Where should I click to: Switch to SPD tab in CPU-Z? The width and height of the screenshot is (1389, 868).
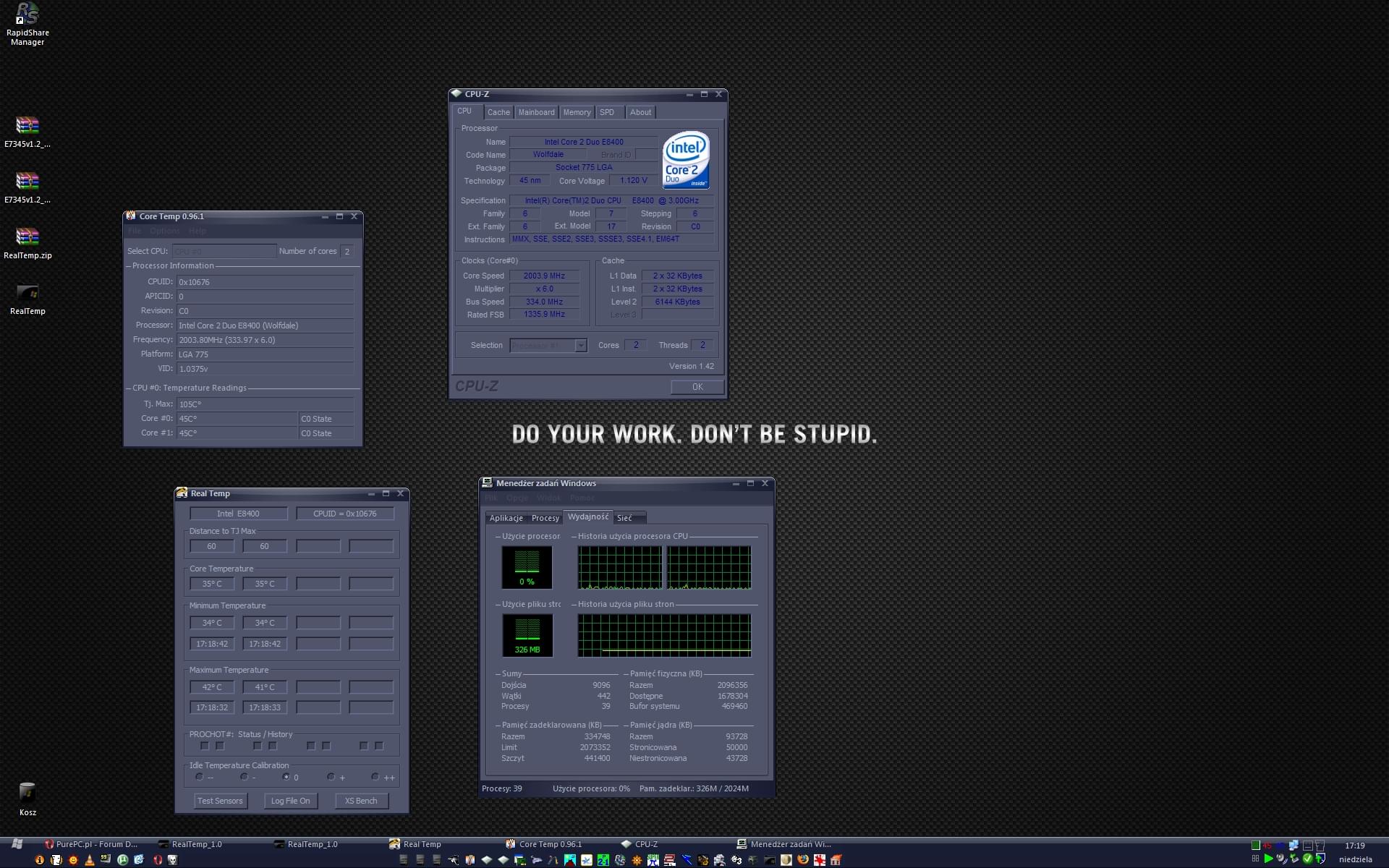[608, 112]
